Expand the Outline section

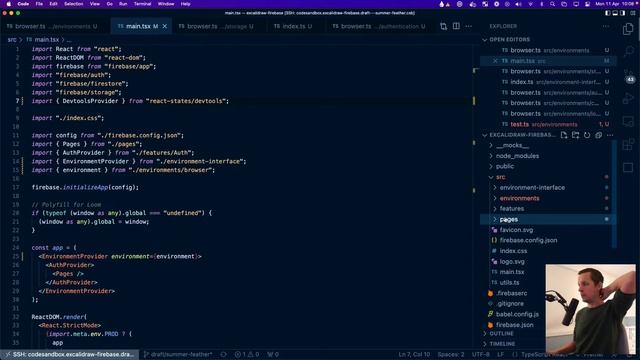point(501,333)
